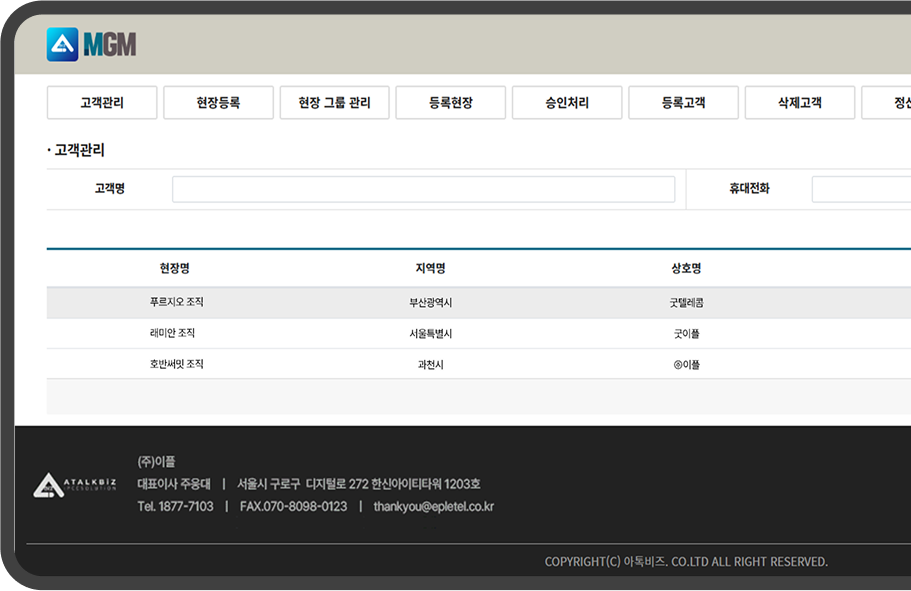The width and height of the screenshot is (911, 591).
Task: Click the thankyou@epletel.co.kr email address
Action: tap(433, 507)
